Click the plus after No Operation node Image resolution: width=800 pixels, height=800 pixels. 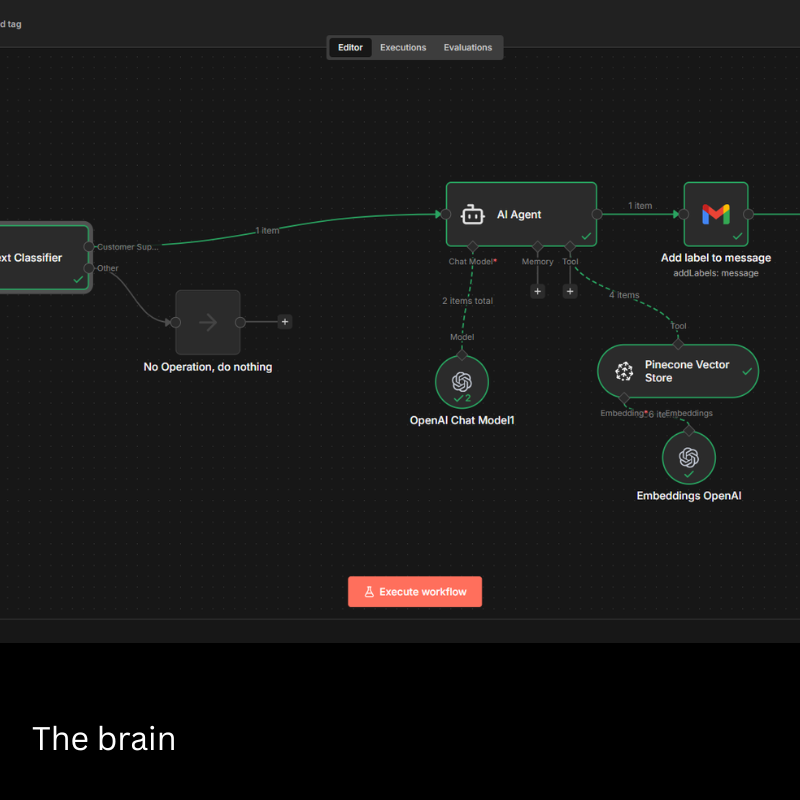pyautogui.click(x=285, y=322)
